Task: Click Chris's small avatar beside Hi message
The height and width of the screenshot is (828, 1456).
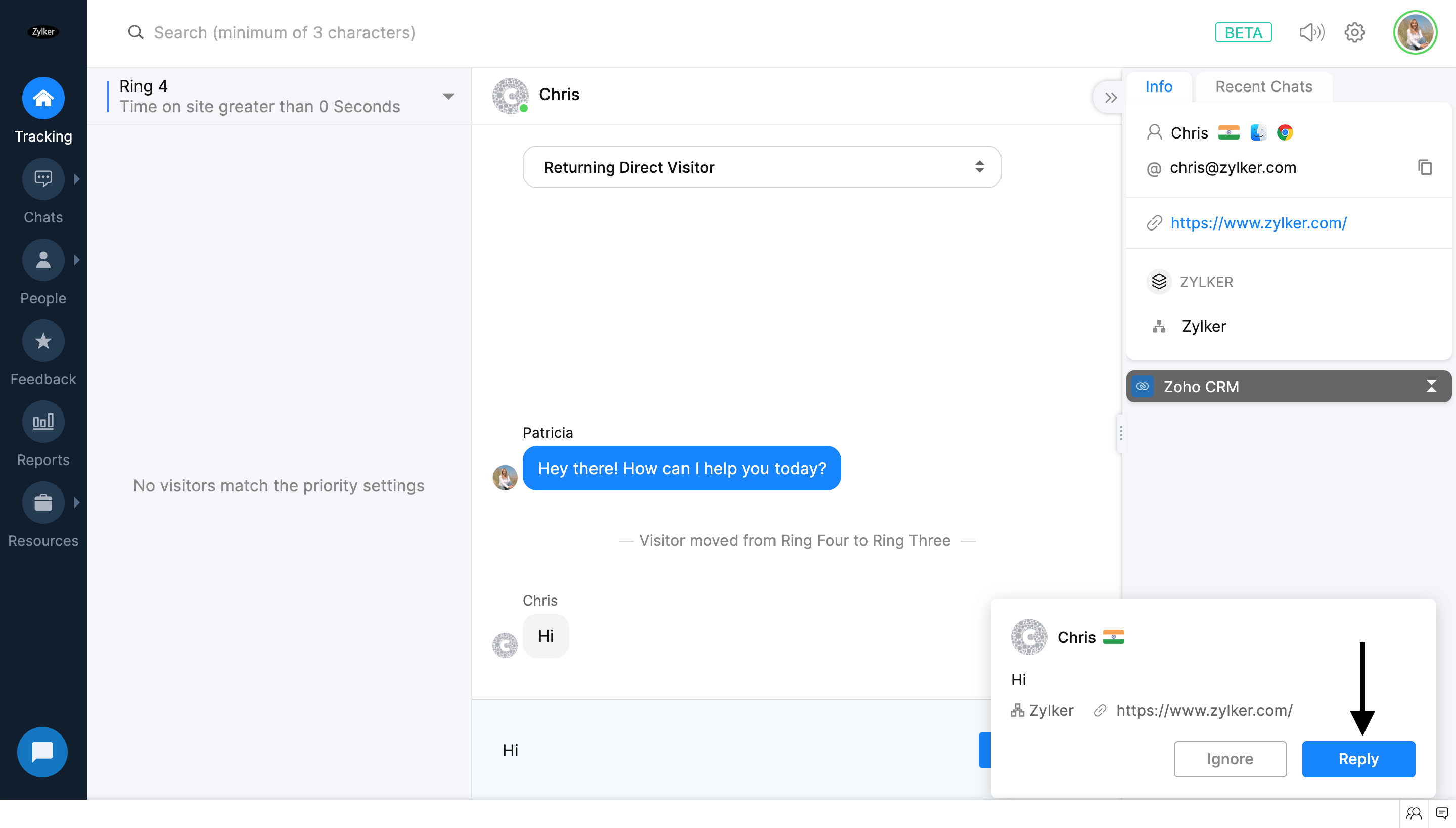Action: click(505, 645)
